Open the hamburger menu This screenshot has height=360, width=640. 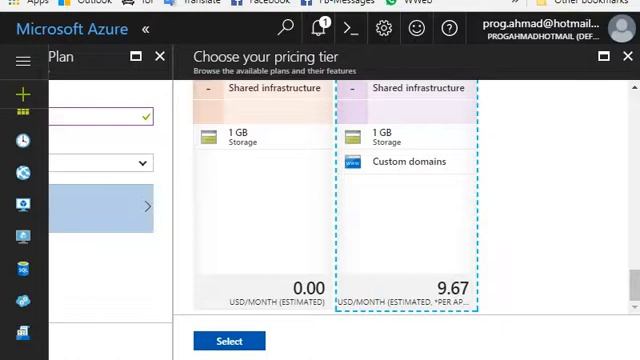pos(23,61)
